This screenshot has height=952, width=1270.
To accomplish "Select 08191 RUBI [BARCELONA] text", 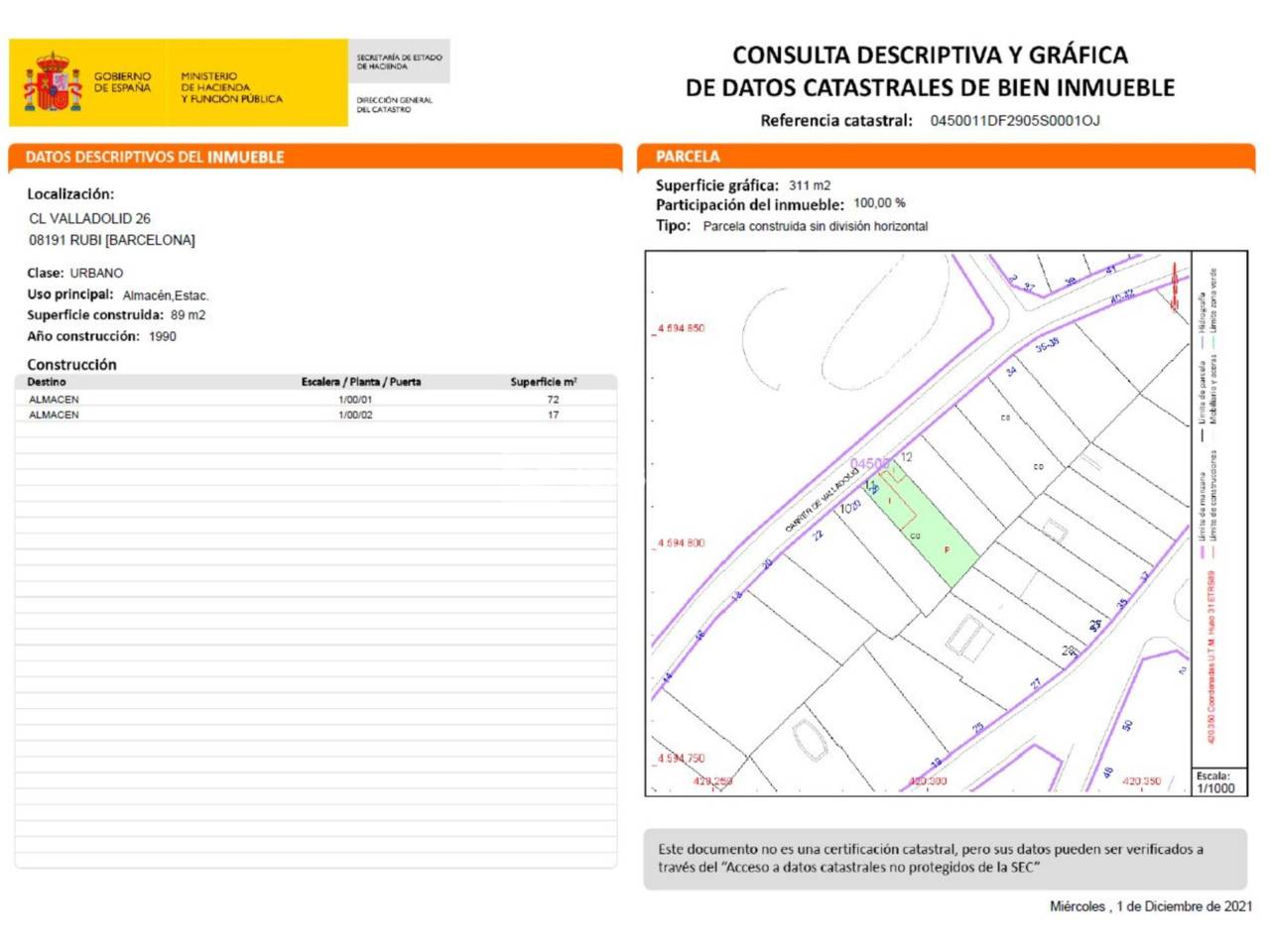I will point(112,240).
